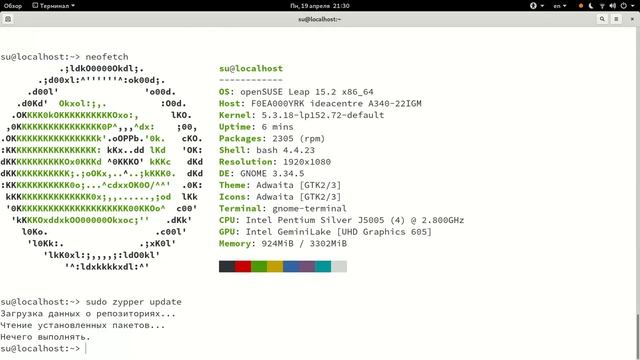This screenshot has width=640, height=360.
Task: Click the yellow color block
Action: pos(275,267)
